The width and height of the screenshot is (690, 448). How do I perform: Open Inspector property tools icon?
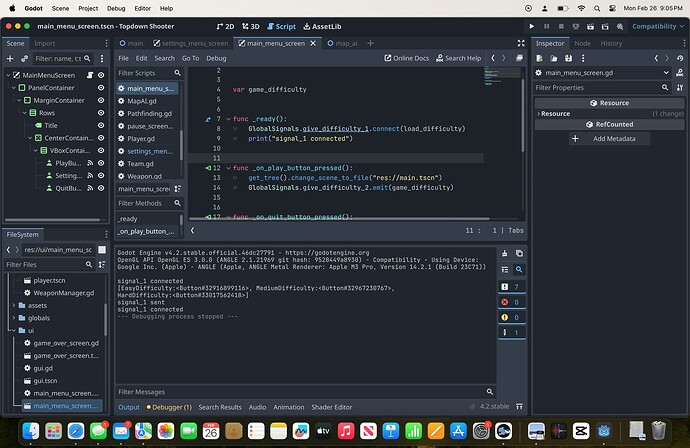680,88
